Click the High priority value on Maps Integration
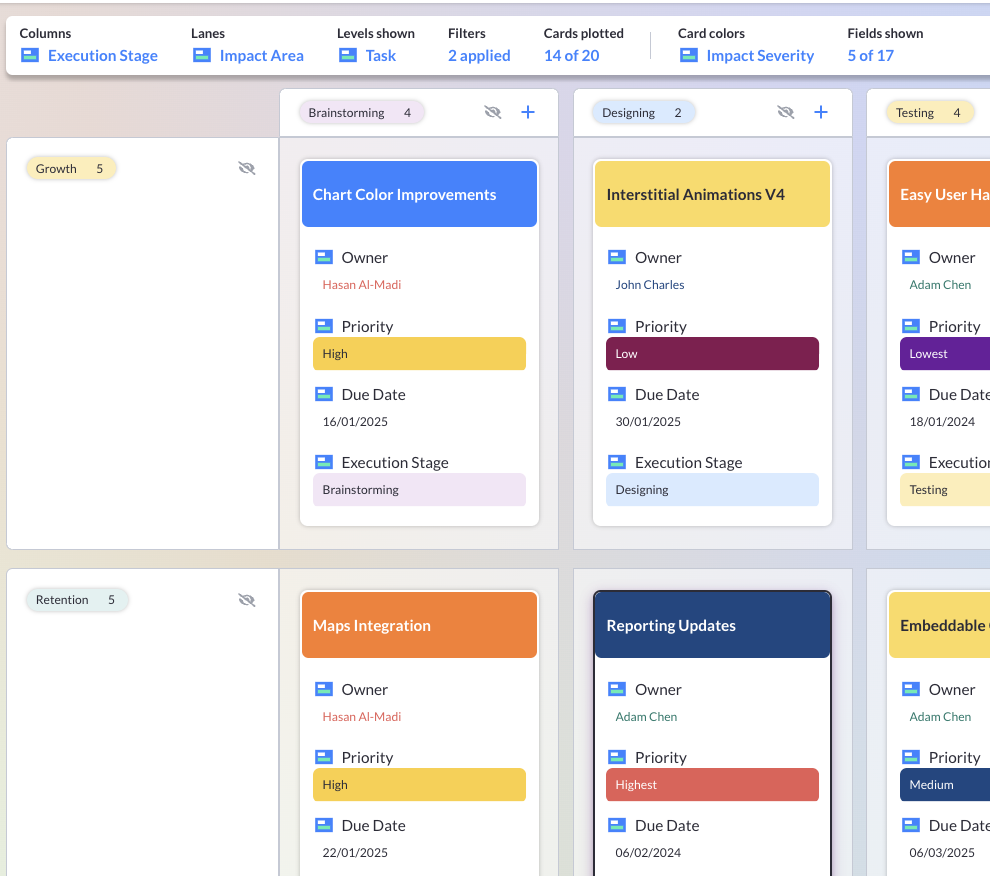The image size is (990, 876). click(x=419, y=784)
